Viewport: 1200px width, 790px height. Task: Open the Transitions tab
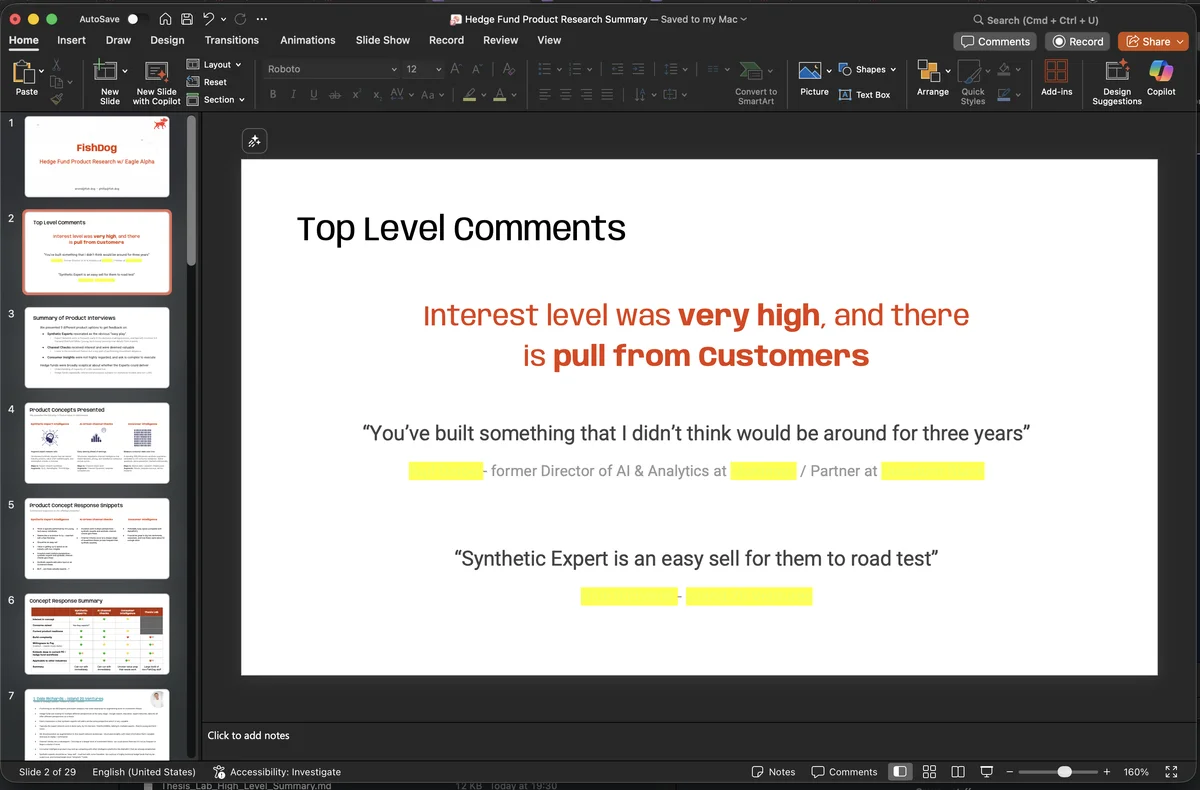pyautogui.click(x=232, y=40)
